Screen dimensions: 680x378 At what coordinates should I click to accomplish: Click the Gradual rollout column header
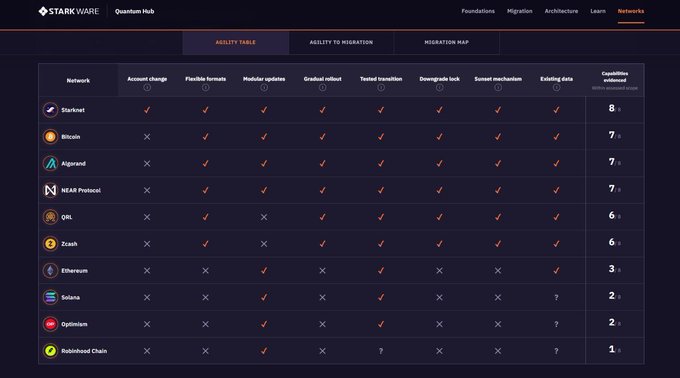point(322,79)
